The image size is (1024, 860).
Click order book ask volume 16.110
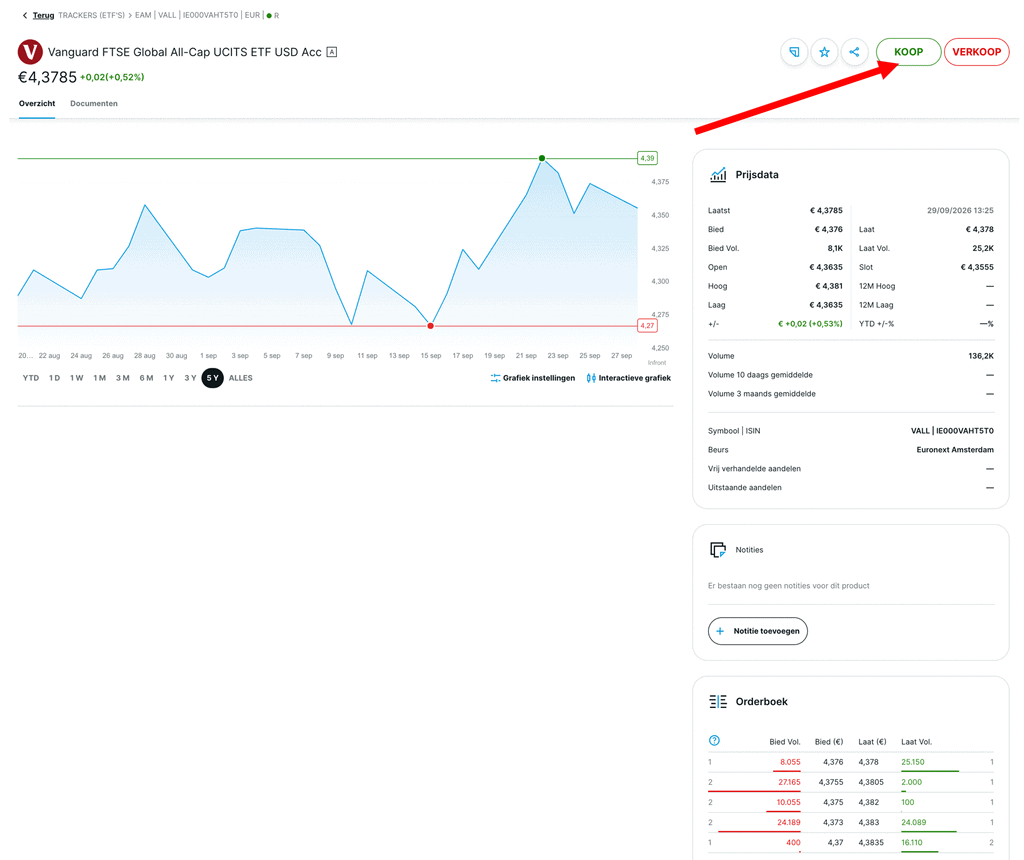pos(912,843)
